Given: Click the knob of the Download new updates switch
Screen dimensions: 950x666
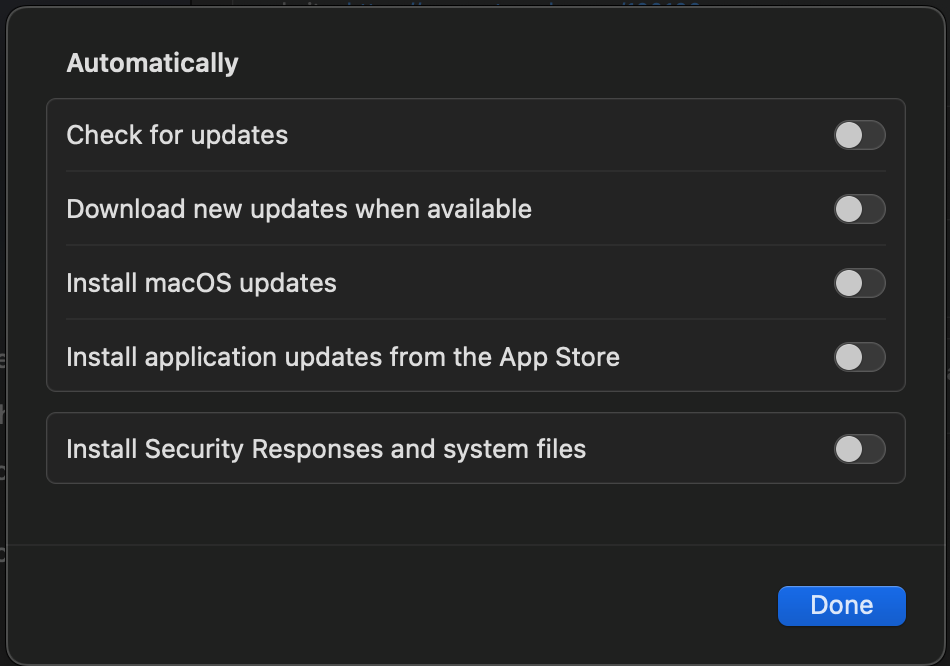Looking at the screenshot, I should 849,209.
